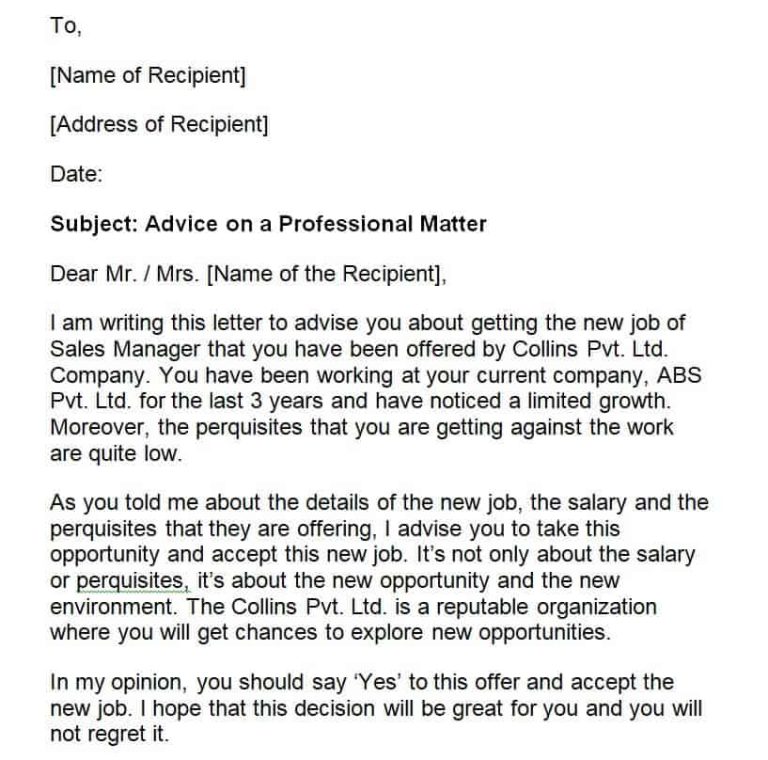The height and width of the screenshot is (760, 768).
Task: Click the words 'are quite low.'
Action: coord(116,454)
